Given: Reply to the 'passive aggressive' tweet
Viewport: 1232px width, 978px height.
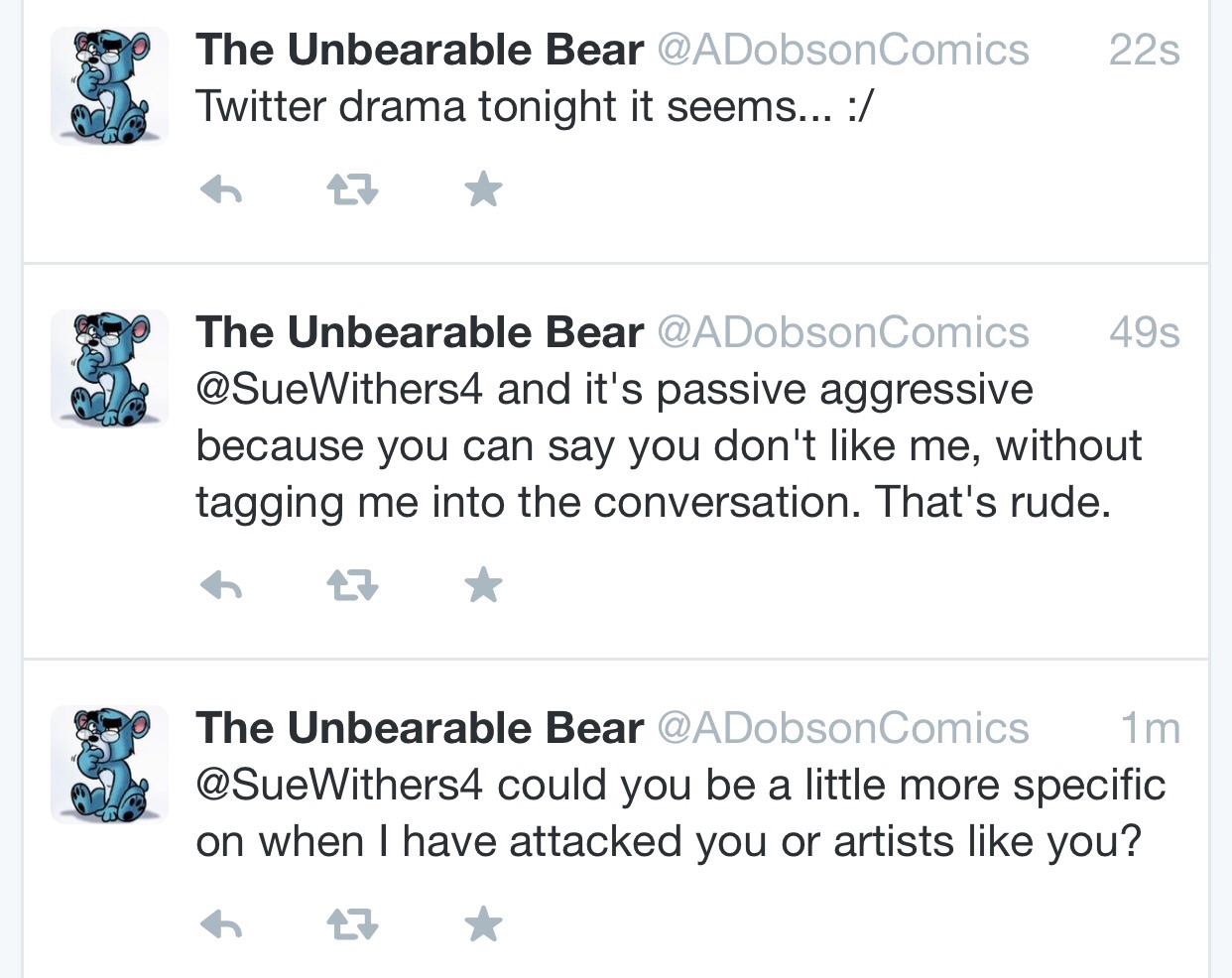Looking at the screenshot, I should tap(221, 586).
